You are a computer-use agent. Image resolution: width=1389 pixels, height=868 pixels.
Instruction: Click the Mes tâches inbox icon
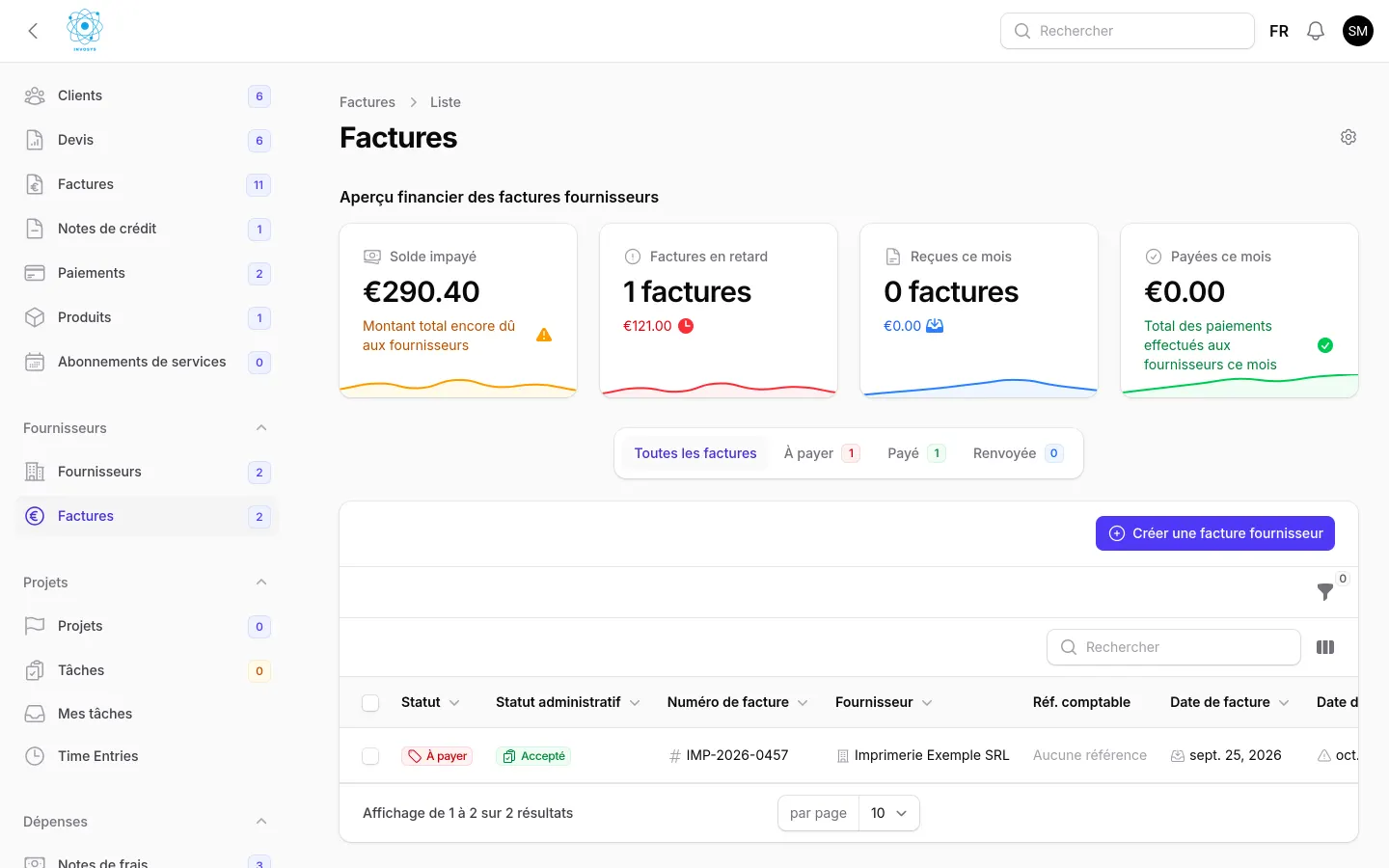(35, 714)
